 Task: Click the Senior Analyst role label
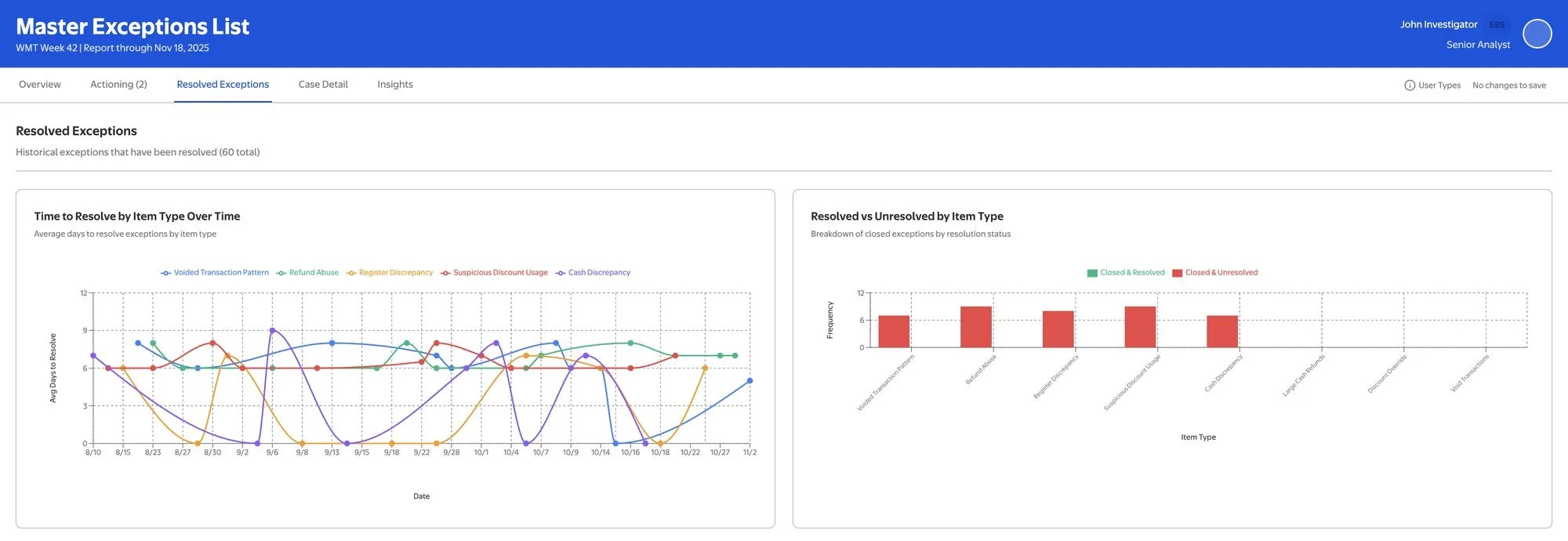point(1478,45)
